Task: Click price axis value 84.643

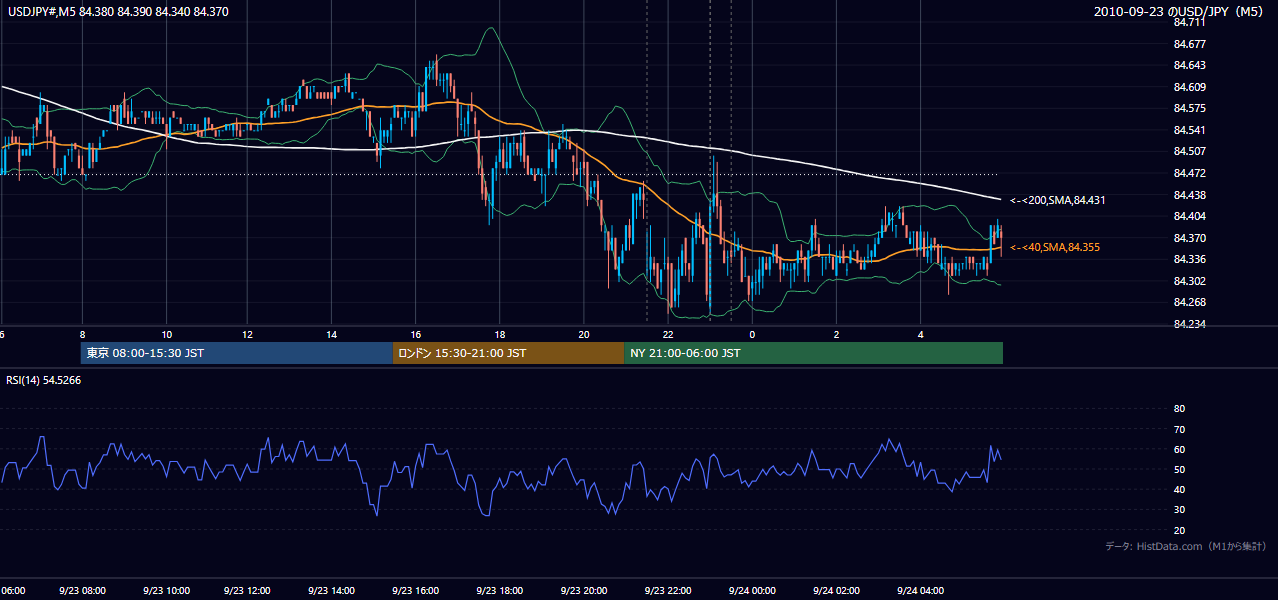Action: [1188, 65]
